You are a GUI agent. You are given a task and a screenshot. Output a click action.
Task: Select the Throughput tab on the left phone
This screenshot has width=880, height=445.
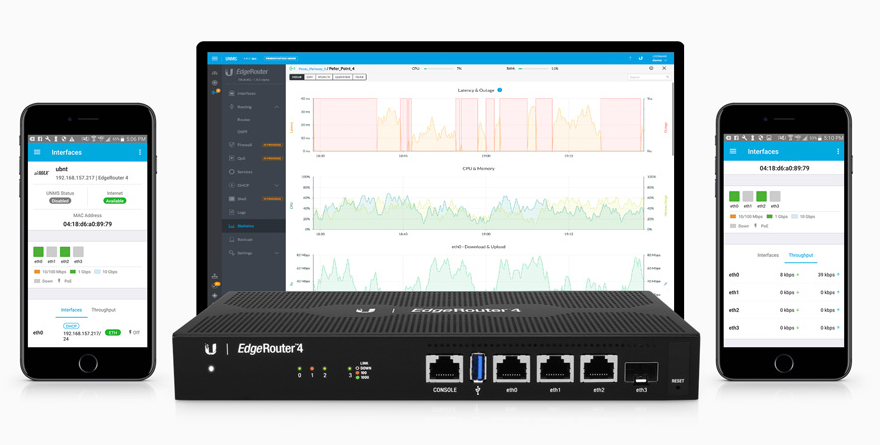click(x=104, y=310)
